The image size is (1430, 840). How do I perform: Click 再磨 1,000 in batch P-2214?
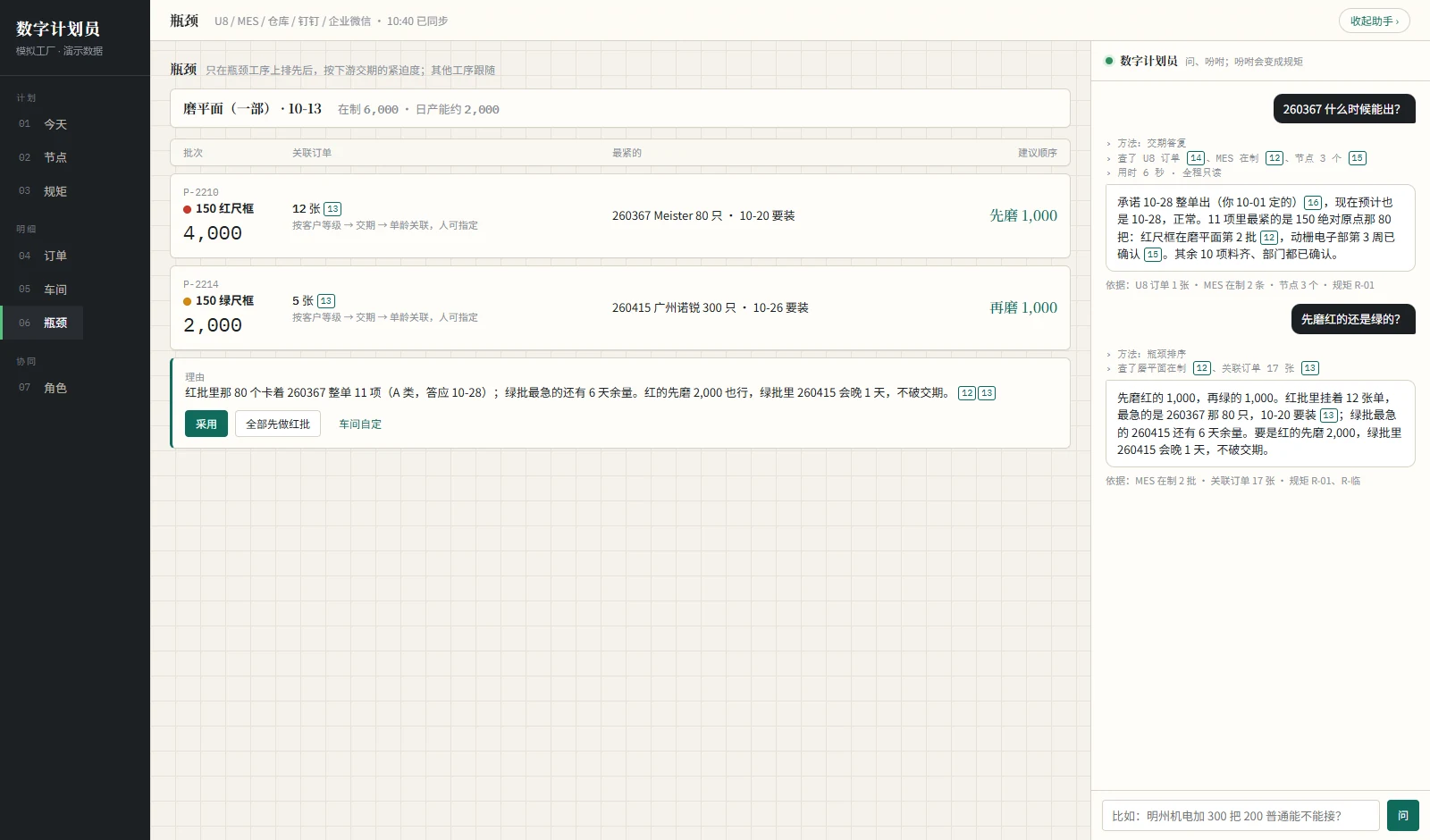[1023, 307]
